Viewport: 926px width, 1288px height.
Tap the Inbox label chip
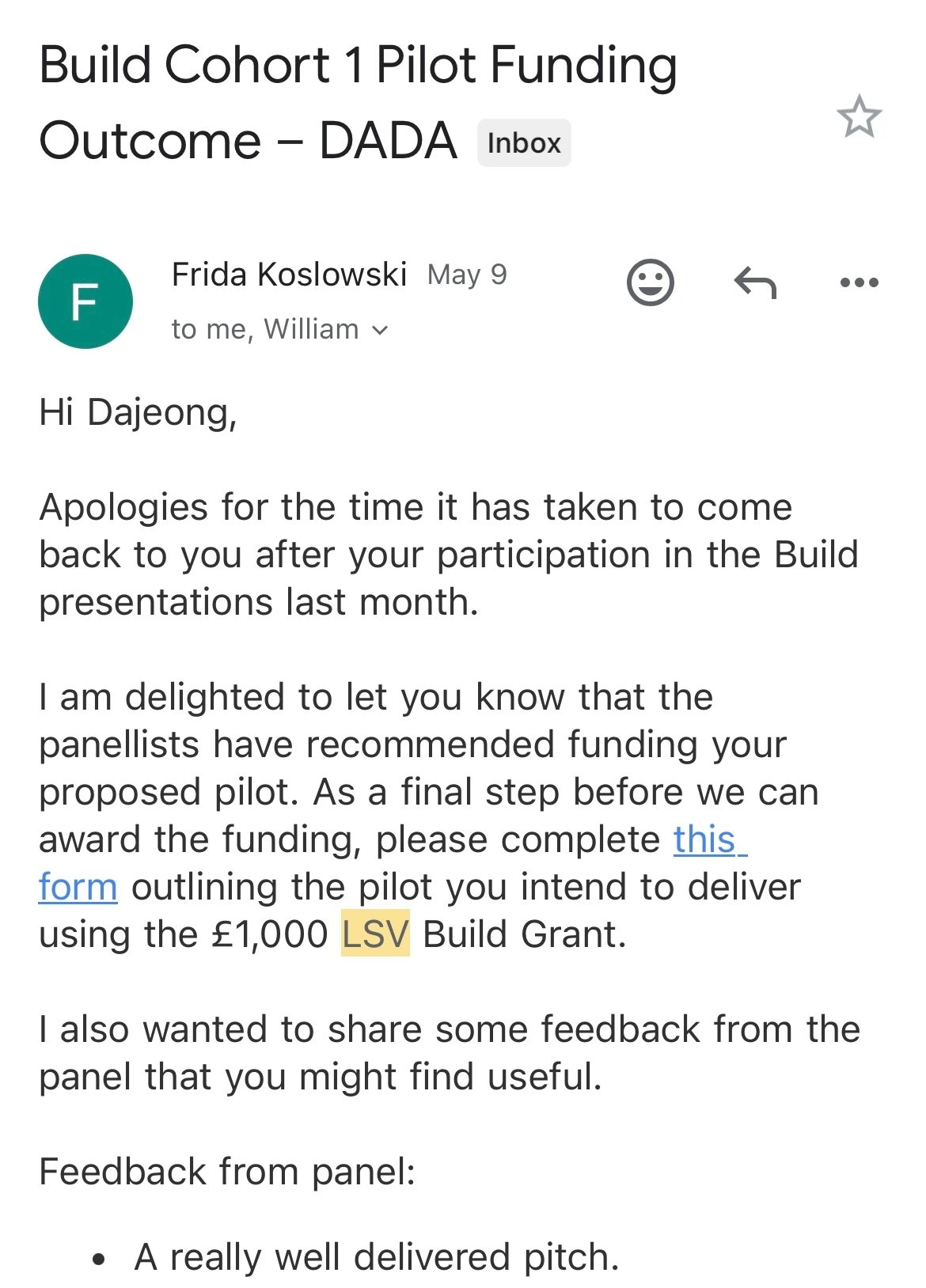523,143
